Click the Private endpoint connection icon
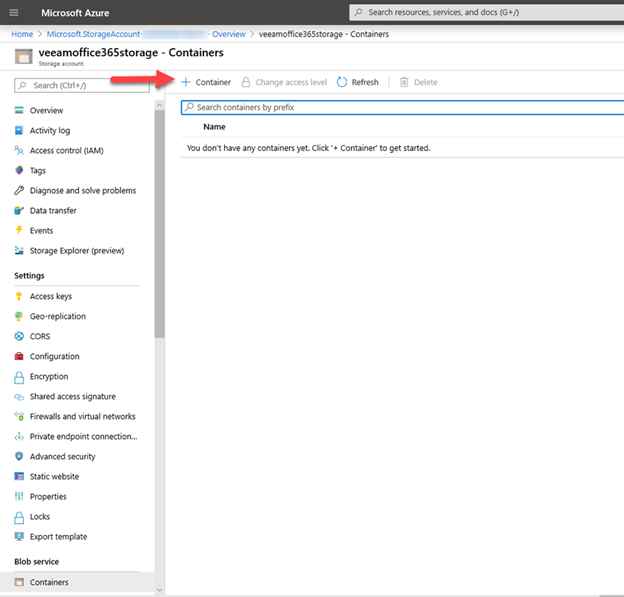624x597 pixels. (19, 437)
